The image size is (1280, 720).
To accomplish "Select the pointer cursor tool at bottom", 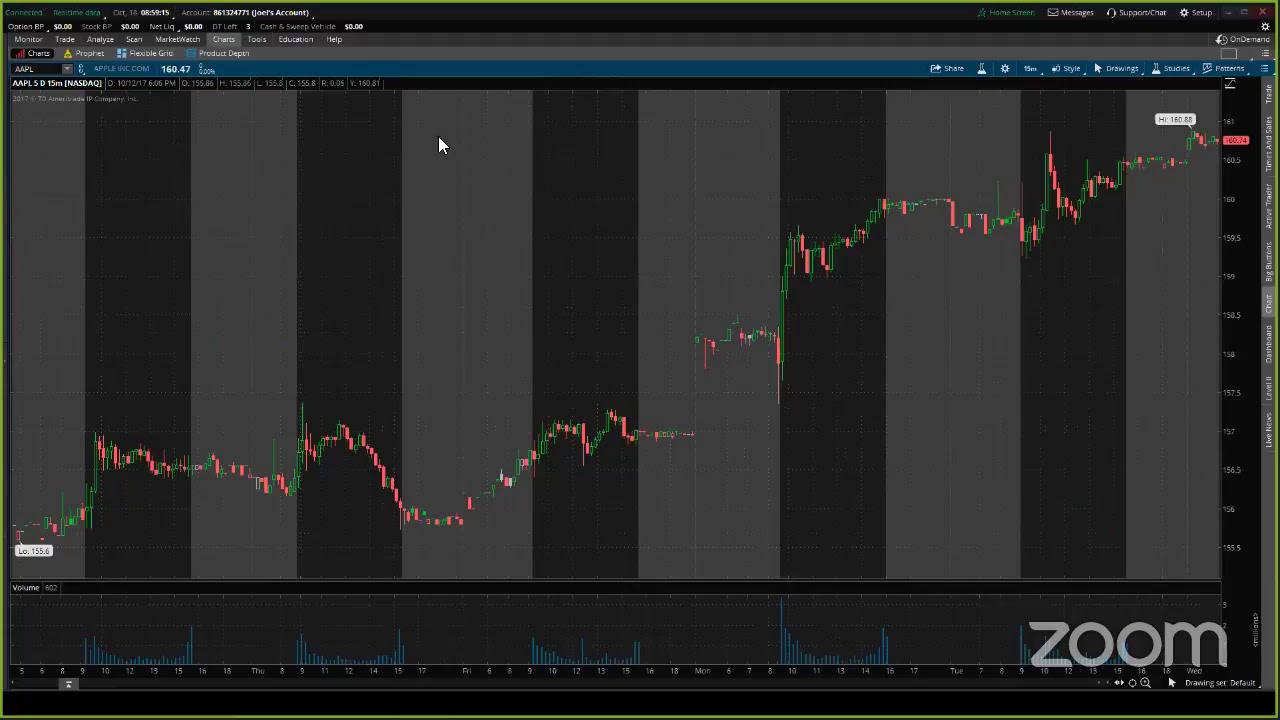I will [x=1172, y=683].
